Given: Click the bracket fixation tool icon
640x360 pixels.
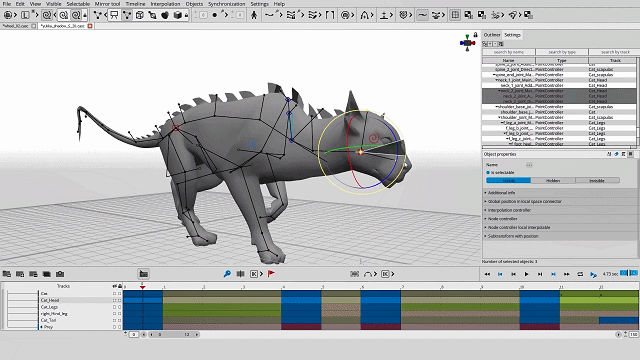Looking at the screenshot, I should pos(330,15).
